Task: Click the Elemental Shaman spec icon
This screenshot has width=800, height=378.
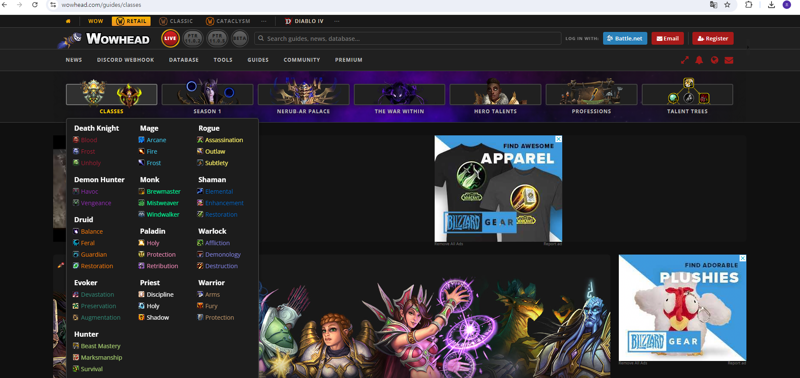Action: [201, 191]
